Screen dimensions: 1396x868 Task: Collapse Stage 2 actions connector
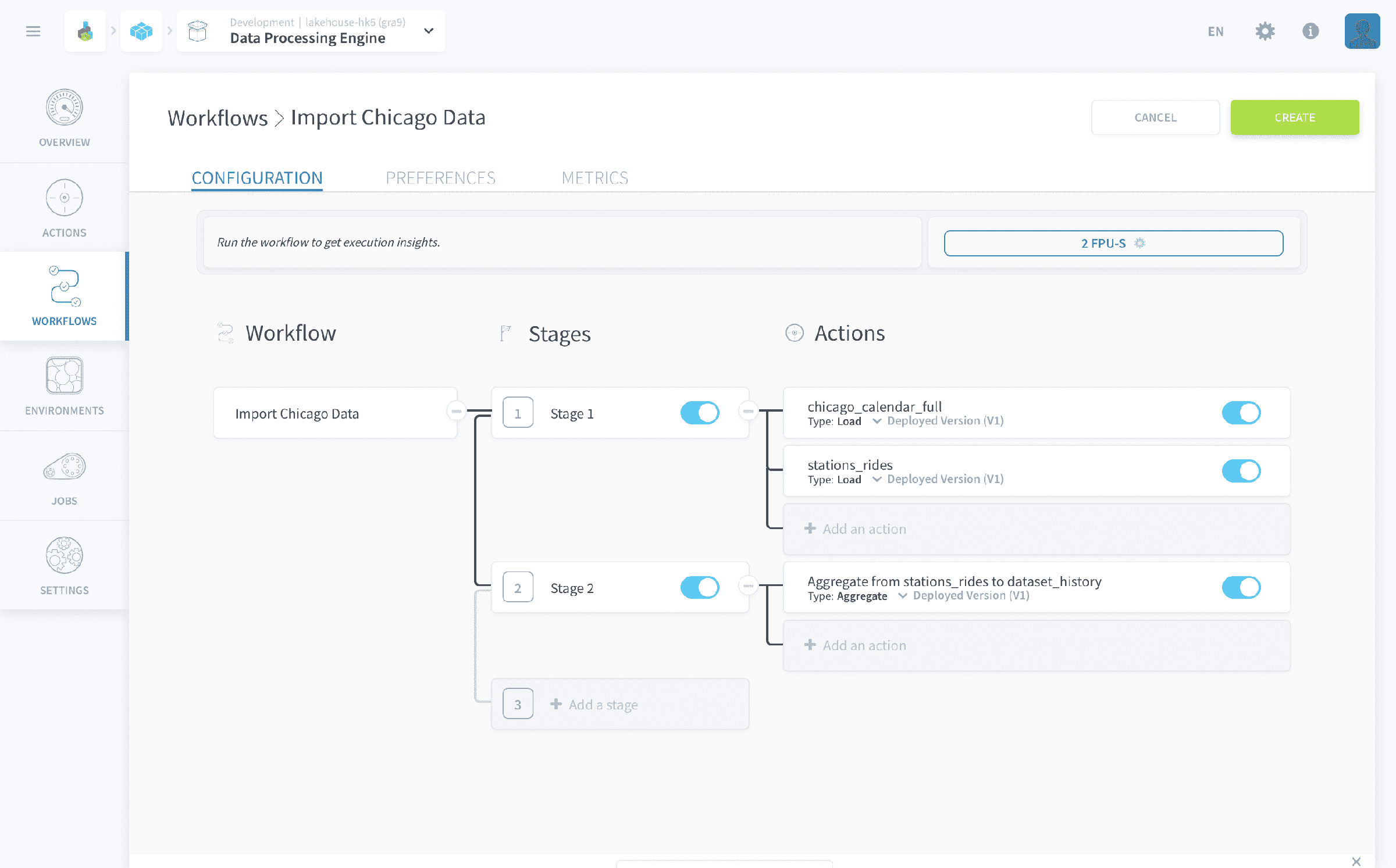[x=748, y=585]
